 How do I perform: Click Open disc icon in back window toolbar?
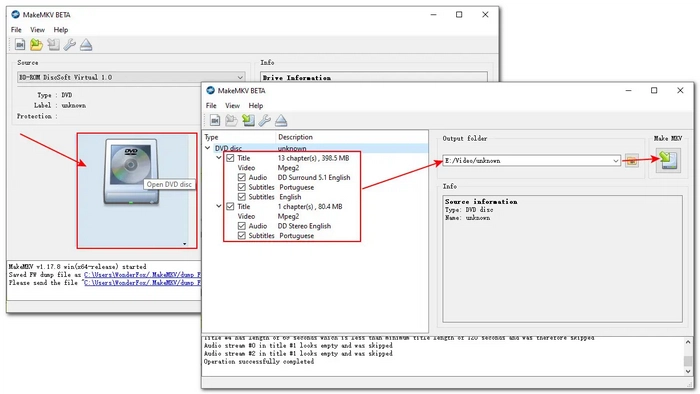point(37,45)
